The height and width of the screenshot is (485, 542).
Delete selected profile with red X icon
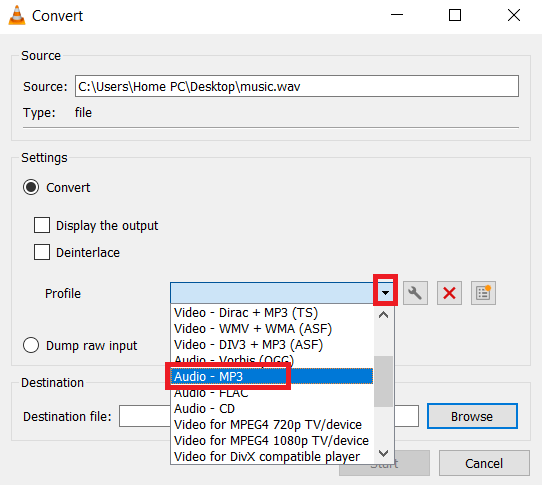[449, 293]
